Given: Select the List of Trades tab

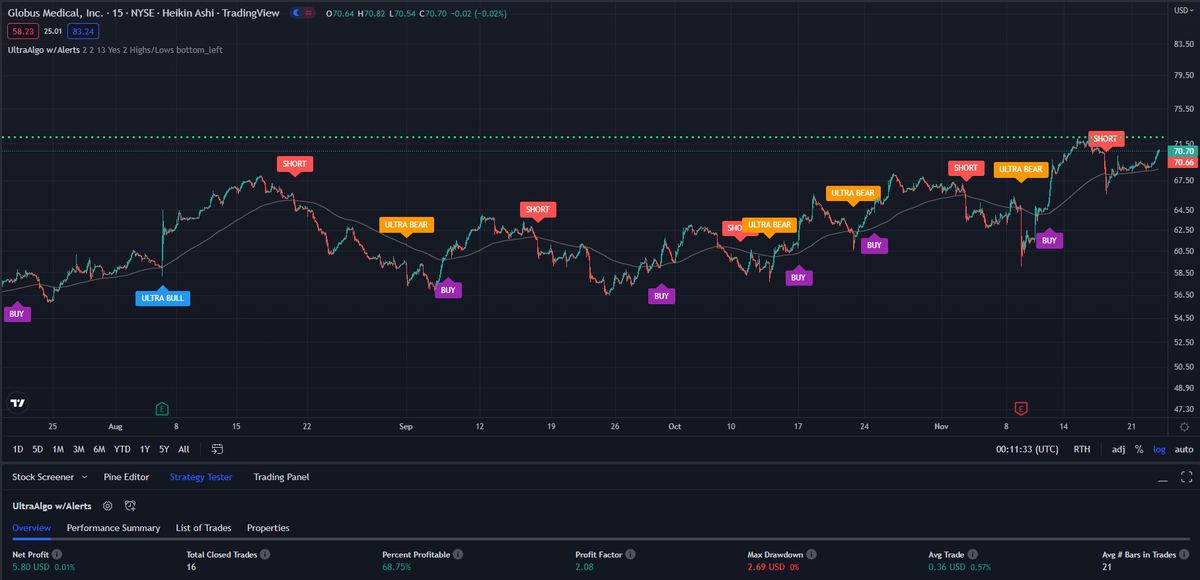Looking at the screenshot, I should click(x=203, y=527).
